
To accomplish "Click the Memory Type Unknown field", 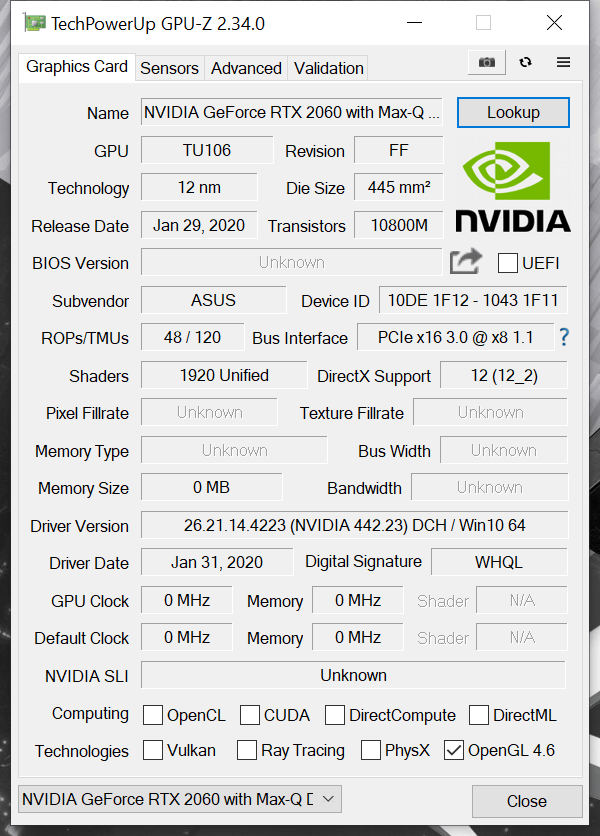I will [234, 450].
